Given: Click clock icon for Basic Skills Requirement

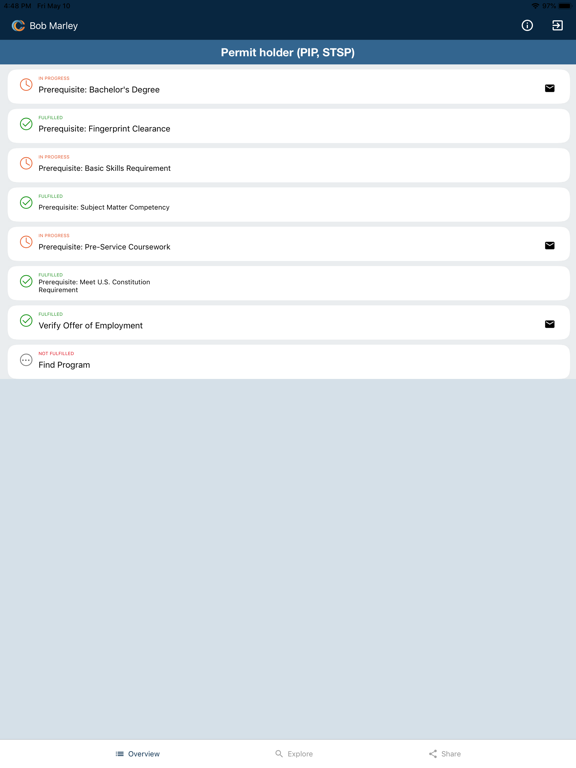Looking at the screenshot, I should point(26,163).
